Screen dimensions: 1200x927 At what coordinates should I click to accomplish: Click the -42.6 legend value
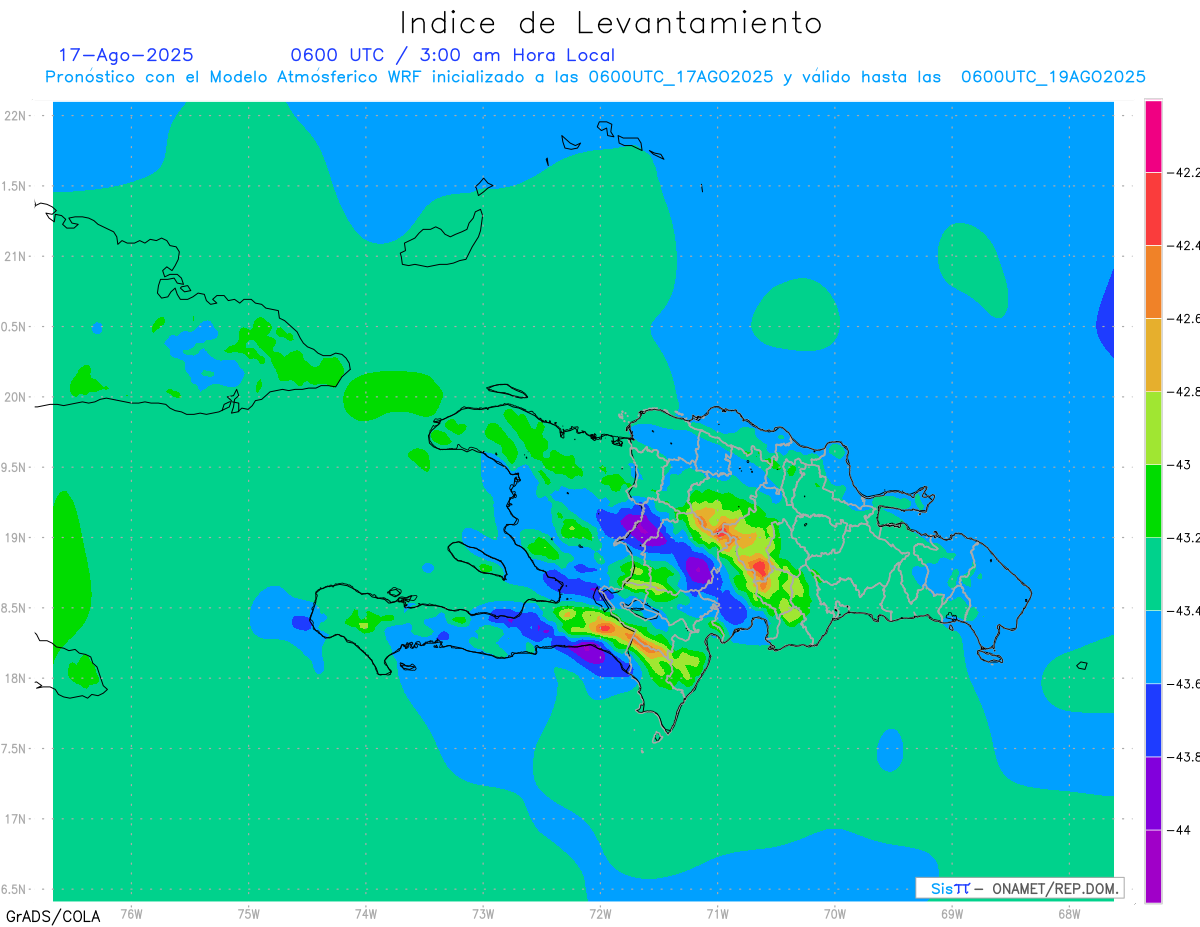(1183, 319)
